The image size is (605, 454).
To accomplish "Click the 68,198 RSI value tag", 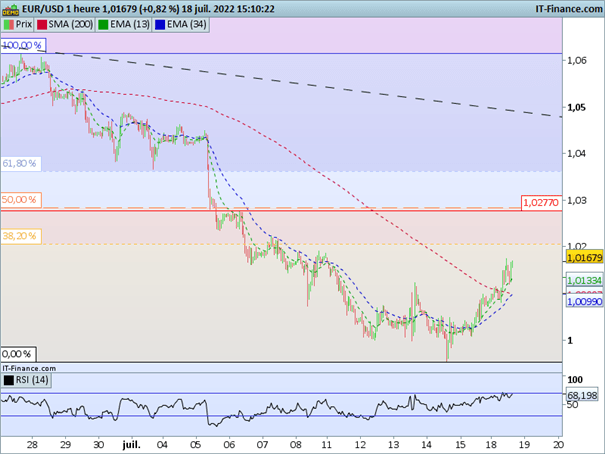I will (582, 395).
